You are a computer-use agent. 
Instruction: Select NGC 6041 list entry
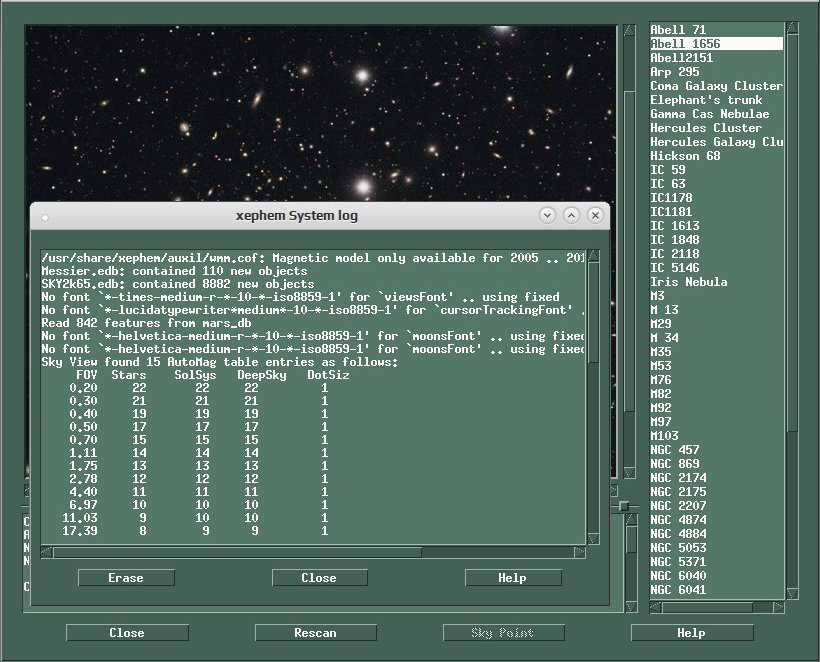716,590
